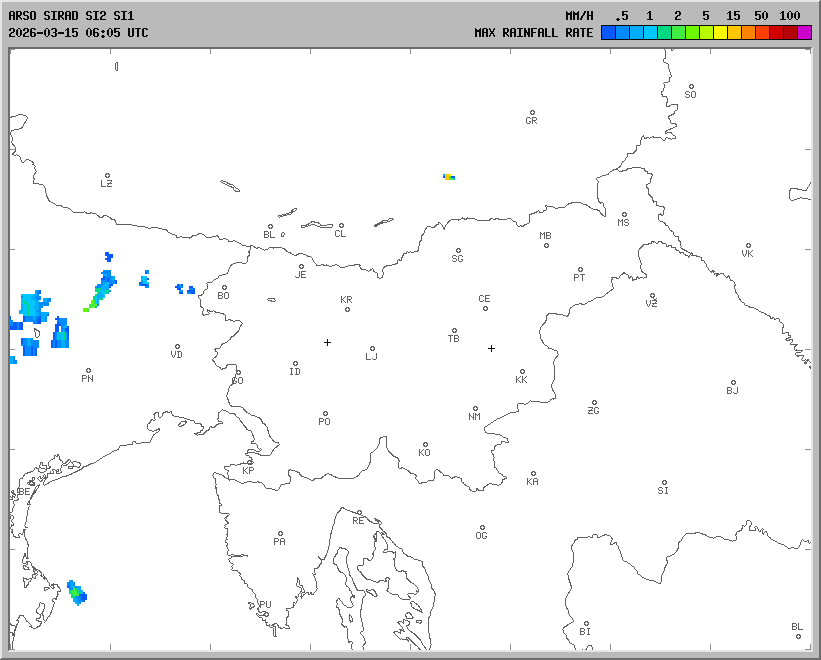Select the GR station marker up north
This screenshot has height=660, width=821.
click(x=532, y=113)
